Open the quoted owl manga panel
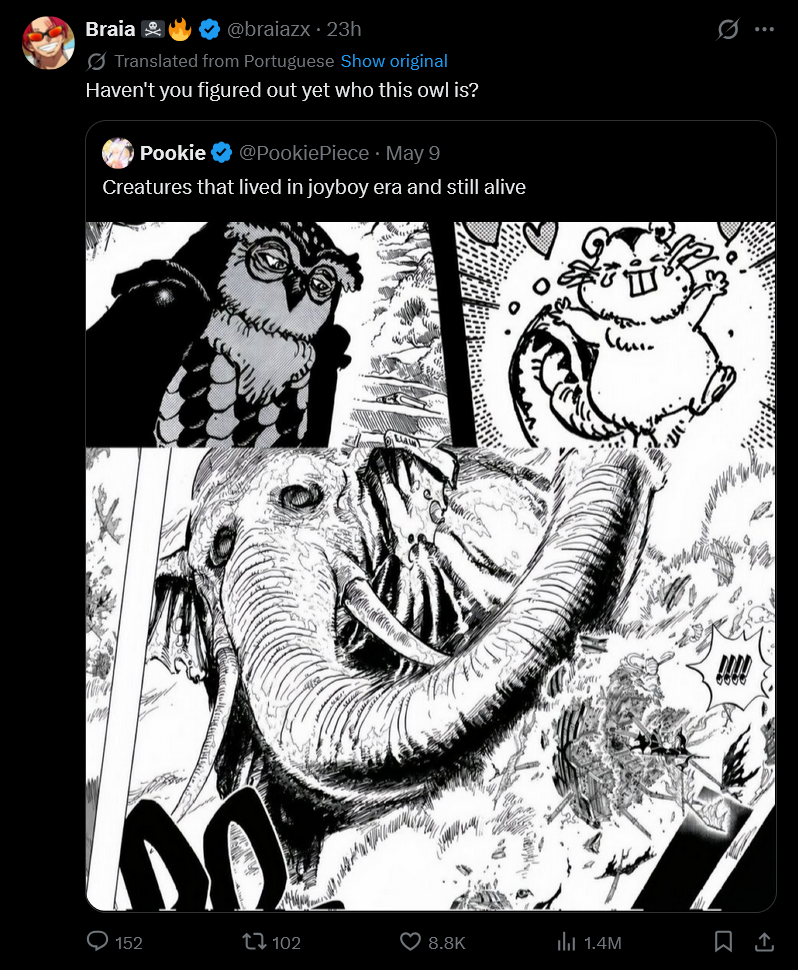The image size is (798, 970). click(268, 334)
